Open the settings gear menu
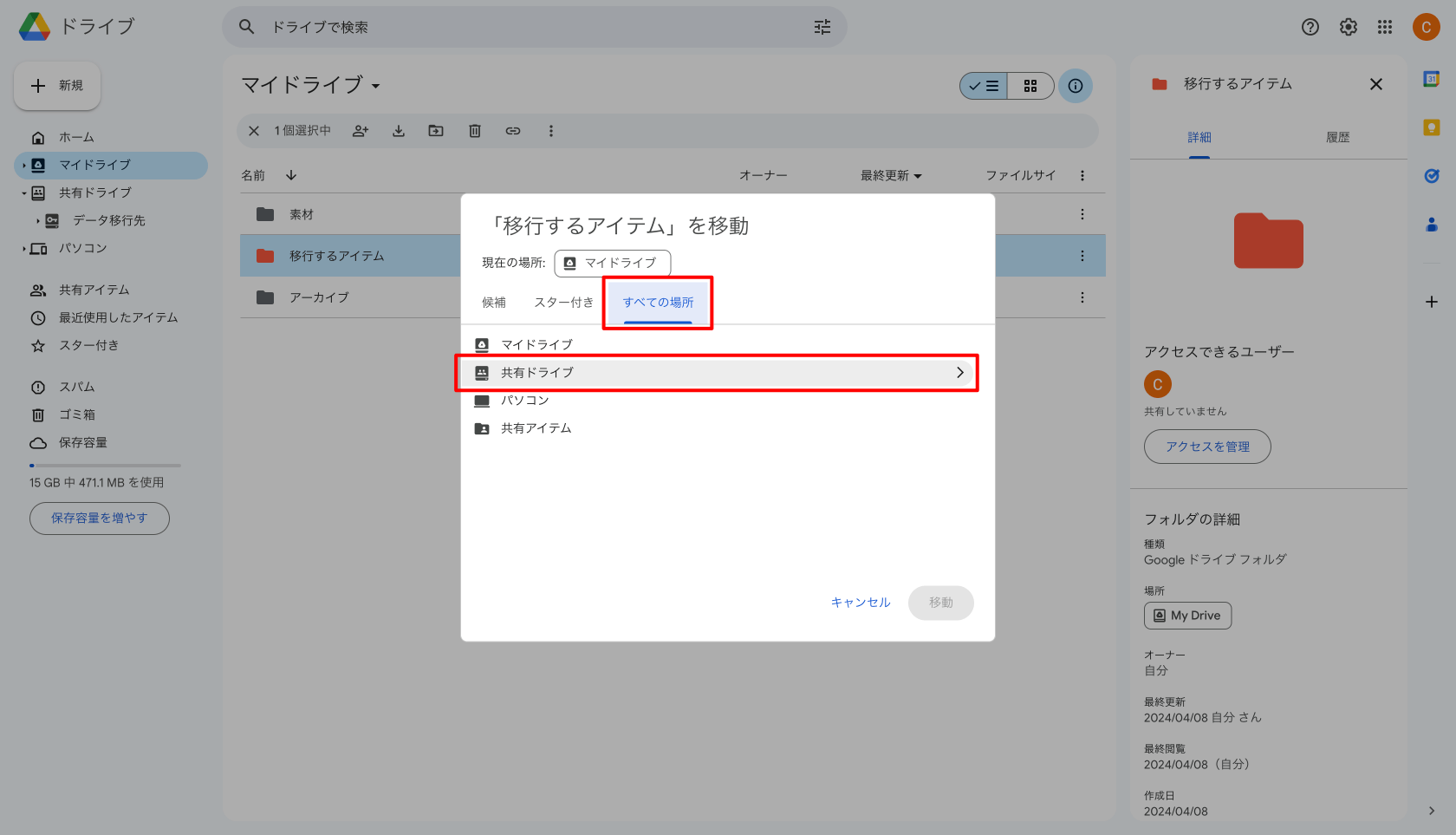This screenshot has width=1456, height=835. pyautogui.click(x=1349, y=27)
